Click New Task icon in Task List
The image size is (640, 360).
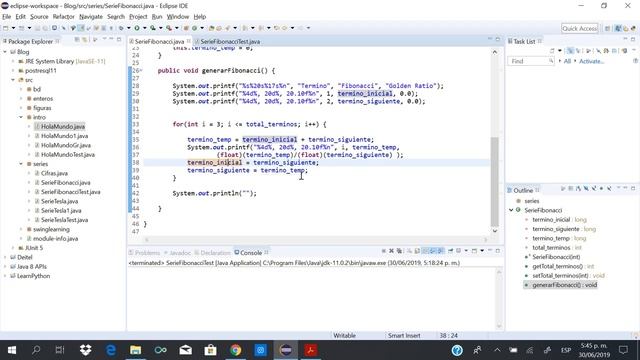pyautogui.click(x=552, y=51)
